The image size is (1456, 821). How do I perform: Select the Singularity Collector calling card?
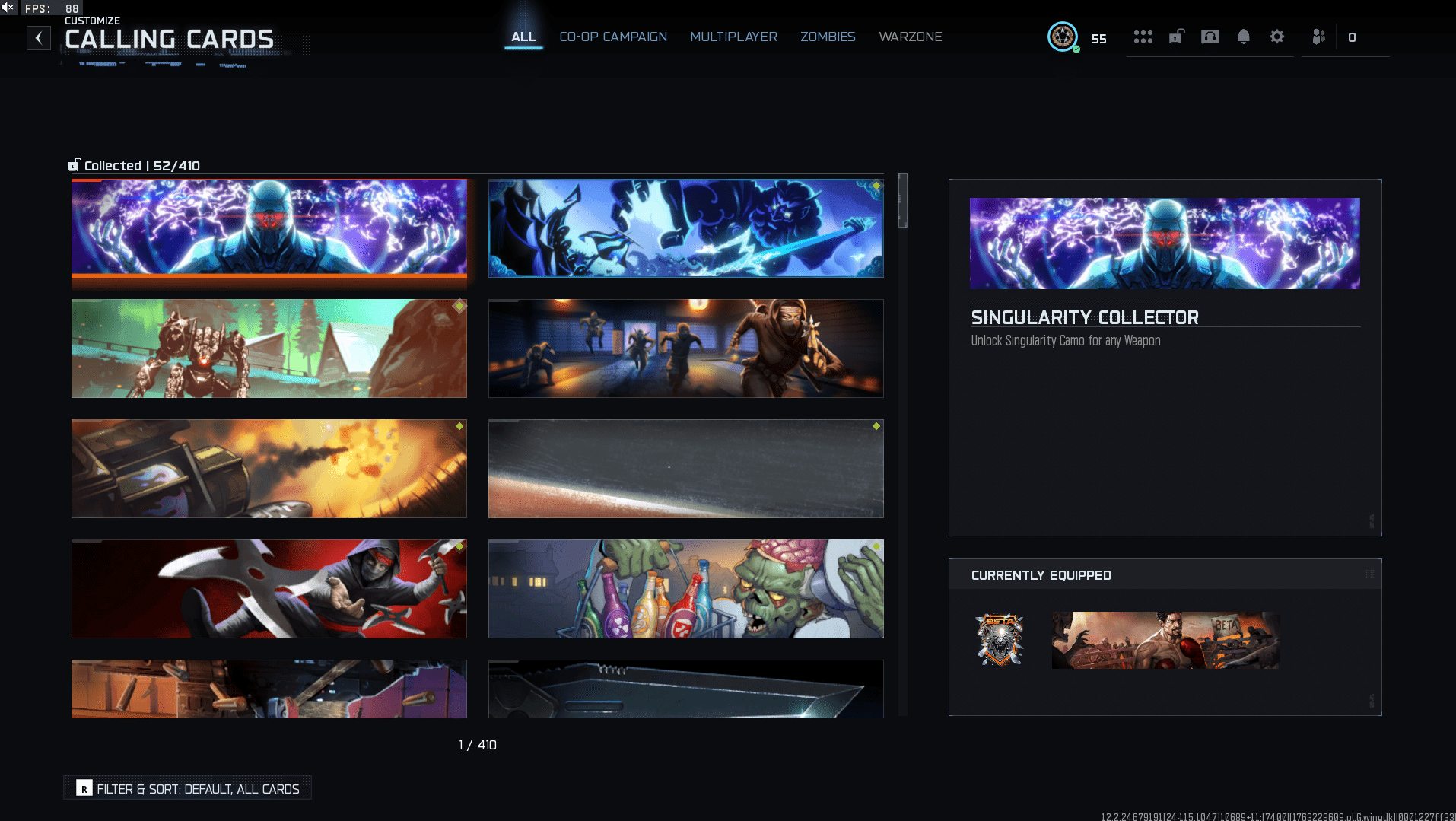269,228
